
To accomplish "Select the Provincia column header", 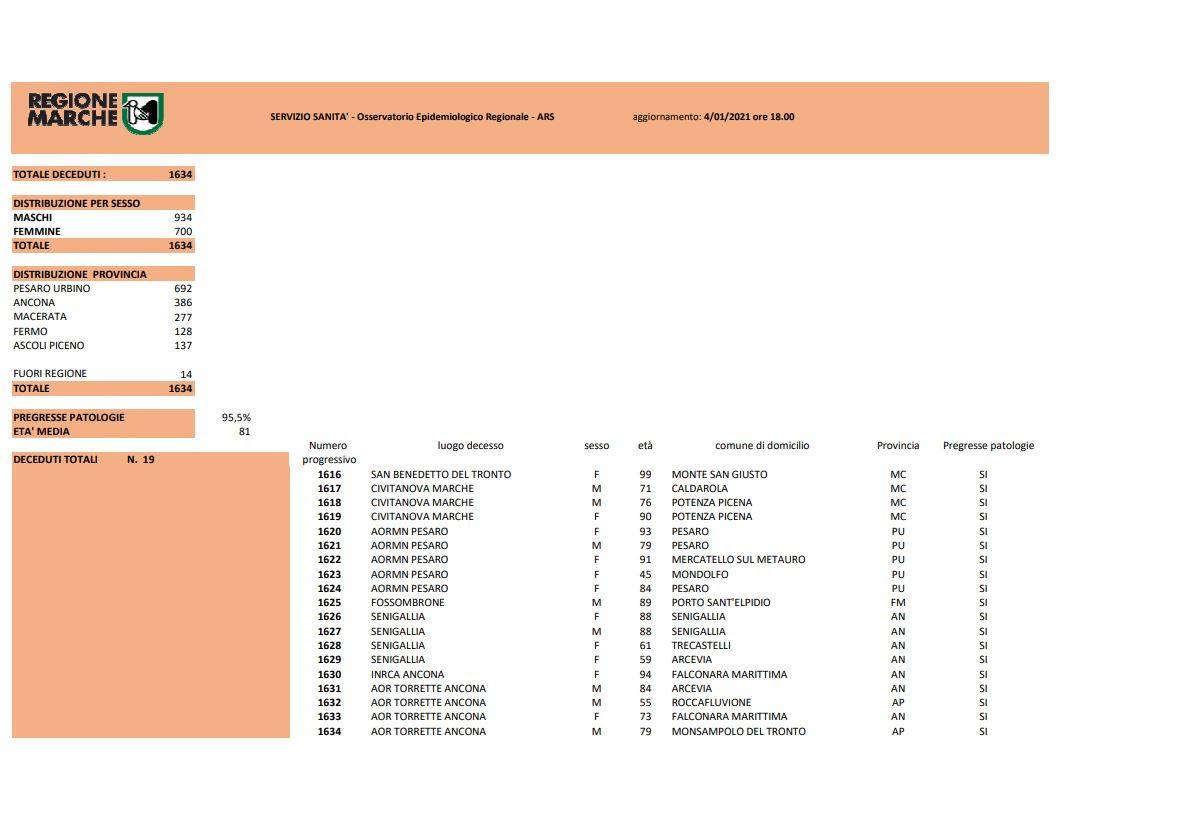I will coord(898,445).
